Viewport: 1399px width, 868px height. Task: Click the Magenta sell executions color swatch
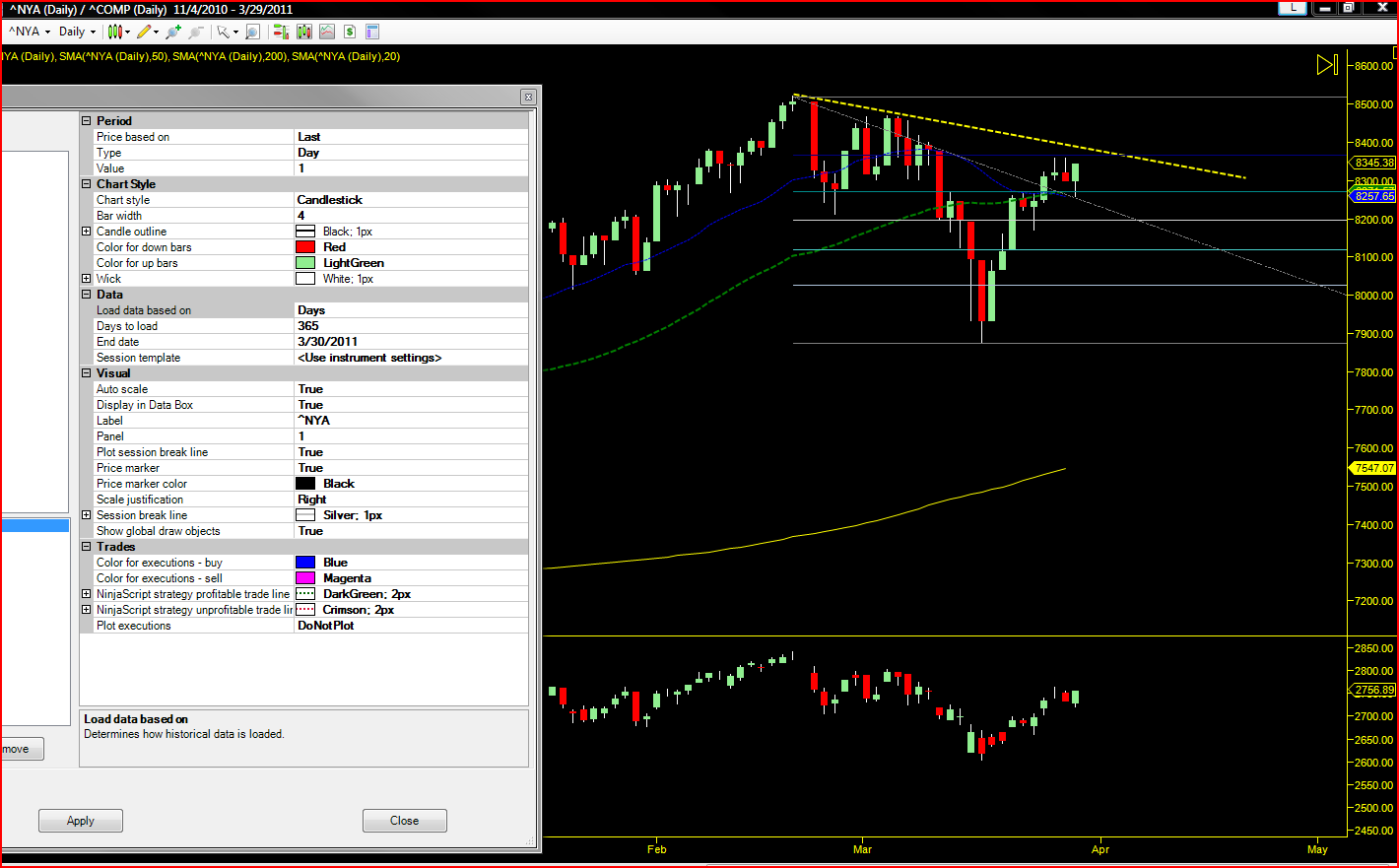tap(305, 578)
